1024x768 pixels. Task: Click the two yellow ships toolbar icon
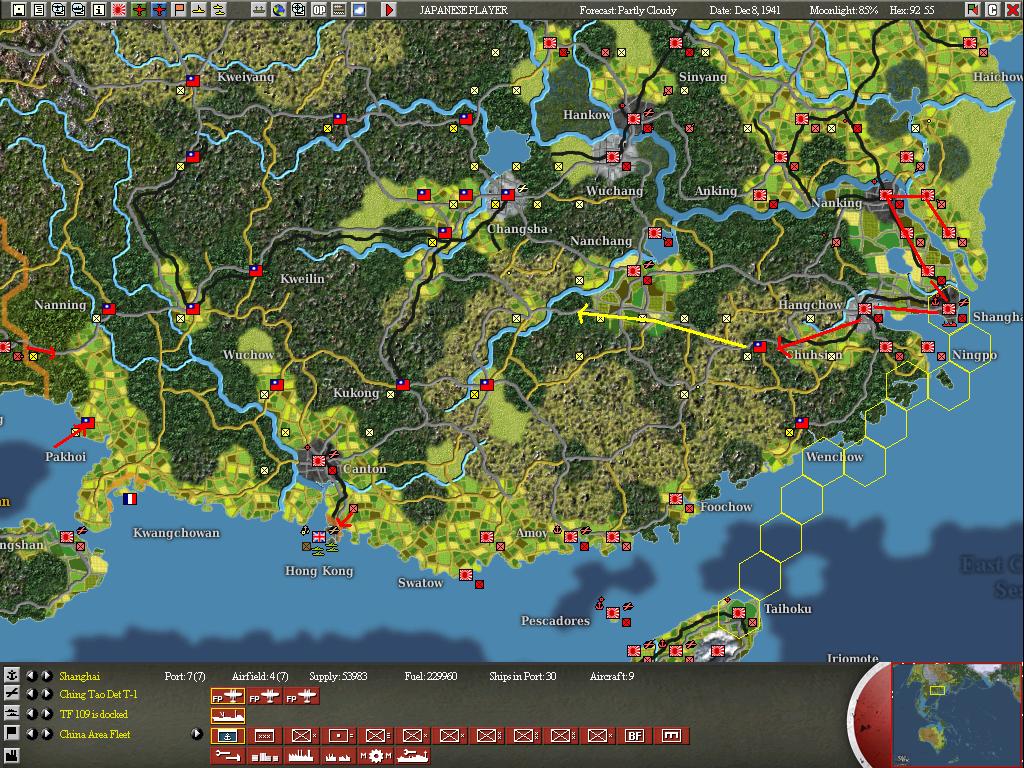[218, 9]
